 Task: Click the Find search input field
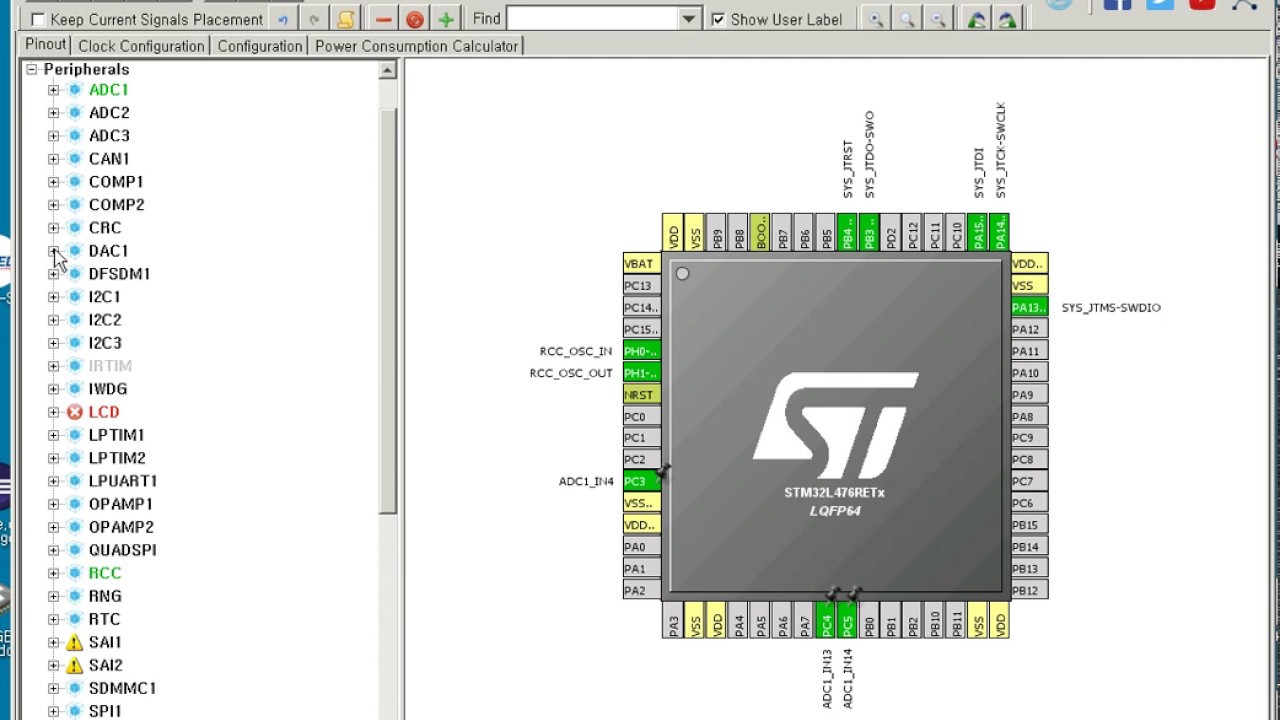[x=593, y=19]
